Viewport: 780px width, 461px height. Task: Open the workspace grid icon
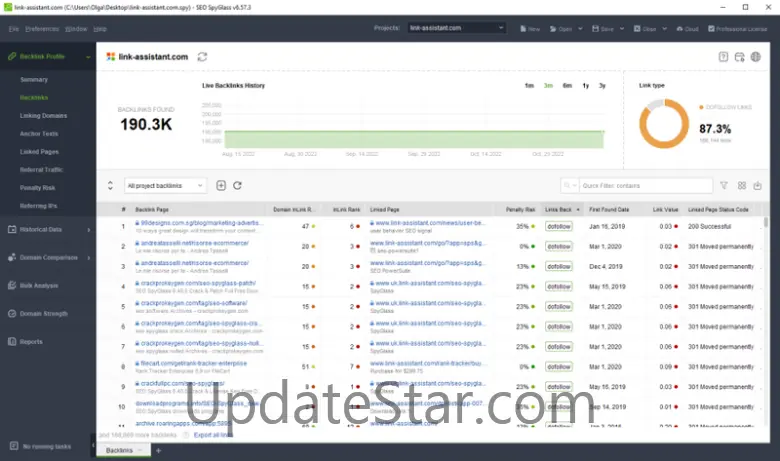coord(742,185)
